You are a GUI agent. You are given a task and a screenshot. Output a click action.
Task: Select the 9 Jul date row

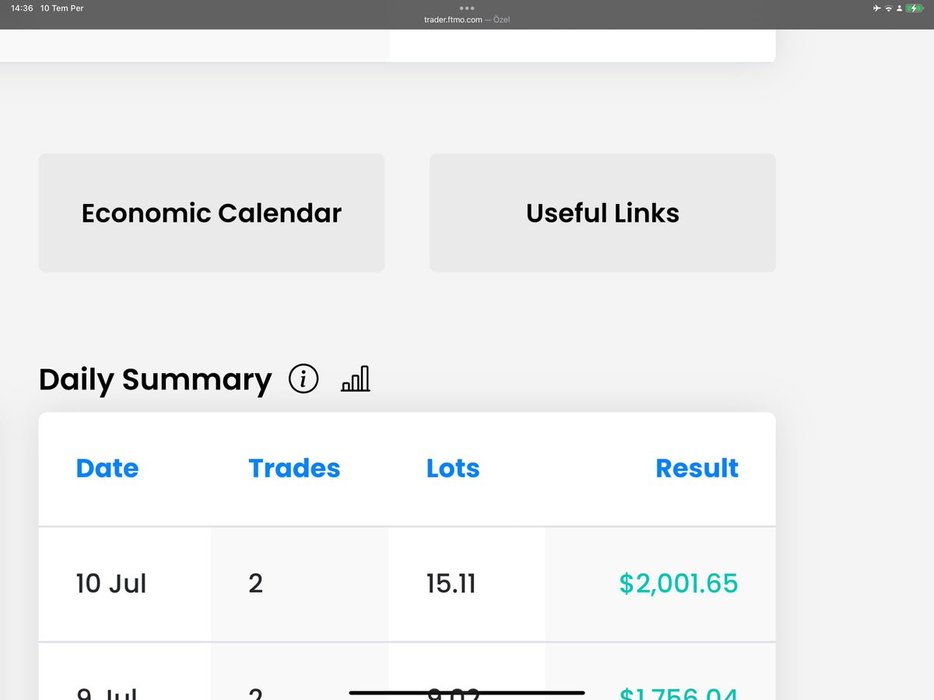tap(407, 672)
